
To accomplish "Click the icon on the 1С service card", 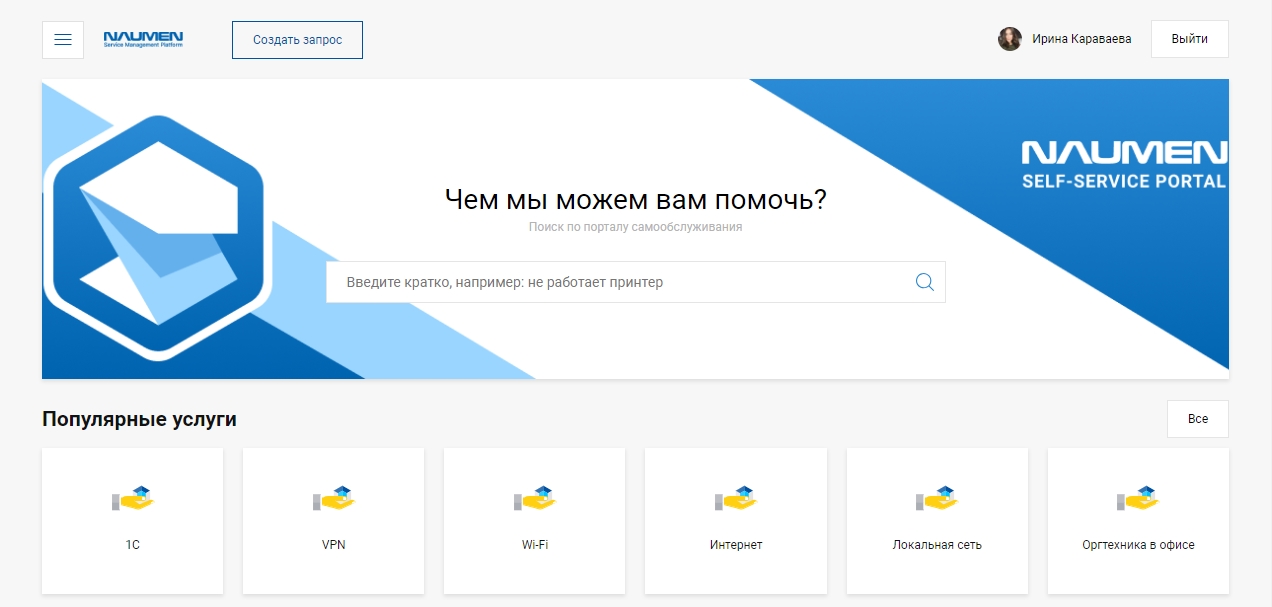I will pos(133,498).
